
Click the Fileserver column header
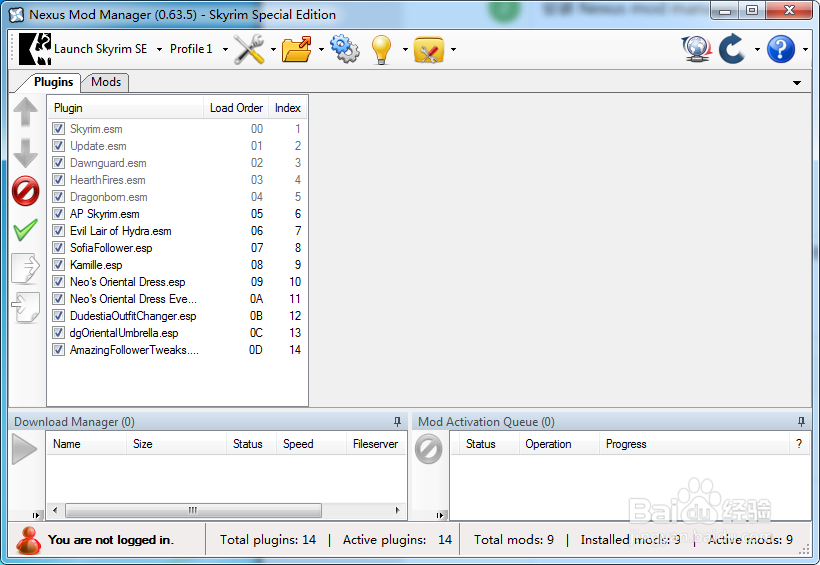pyautogui.click(x=375, y=444)
